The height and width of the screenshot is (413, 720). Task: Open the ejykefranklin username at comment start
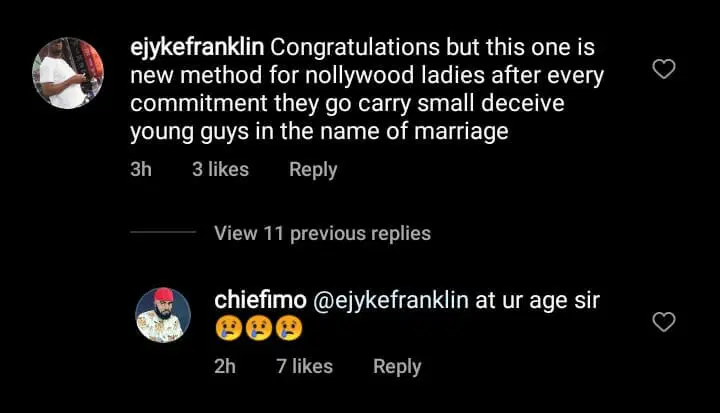(x=198, y=47)
